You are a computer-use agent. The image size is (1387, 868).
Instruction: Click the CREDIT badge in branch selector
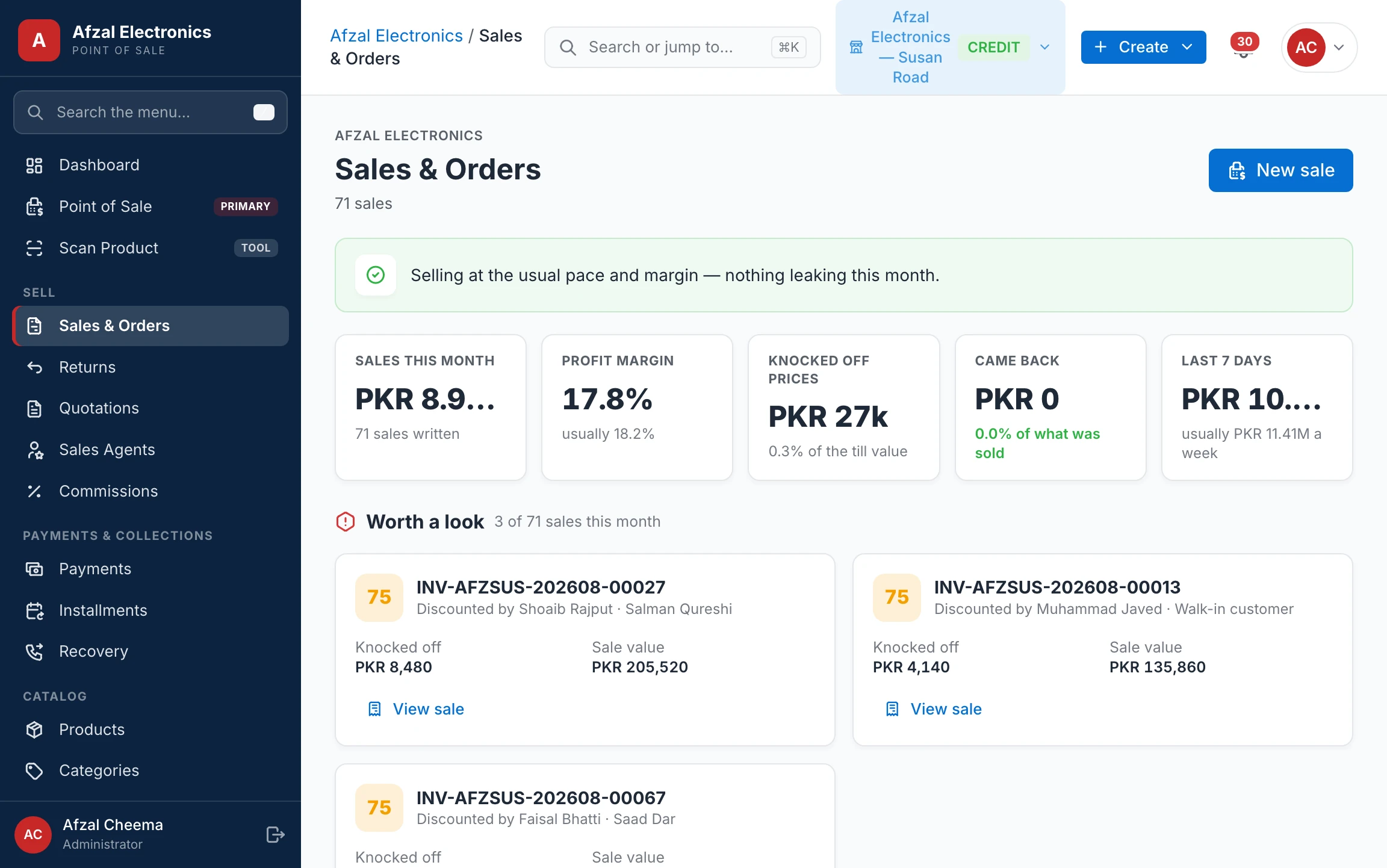[x=993, y=47]
